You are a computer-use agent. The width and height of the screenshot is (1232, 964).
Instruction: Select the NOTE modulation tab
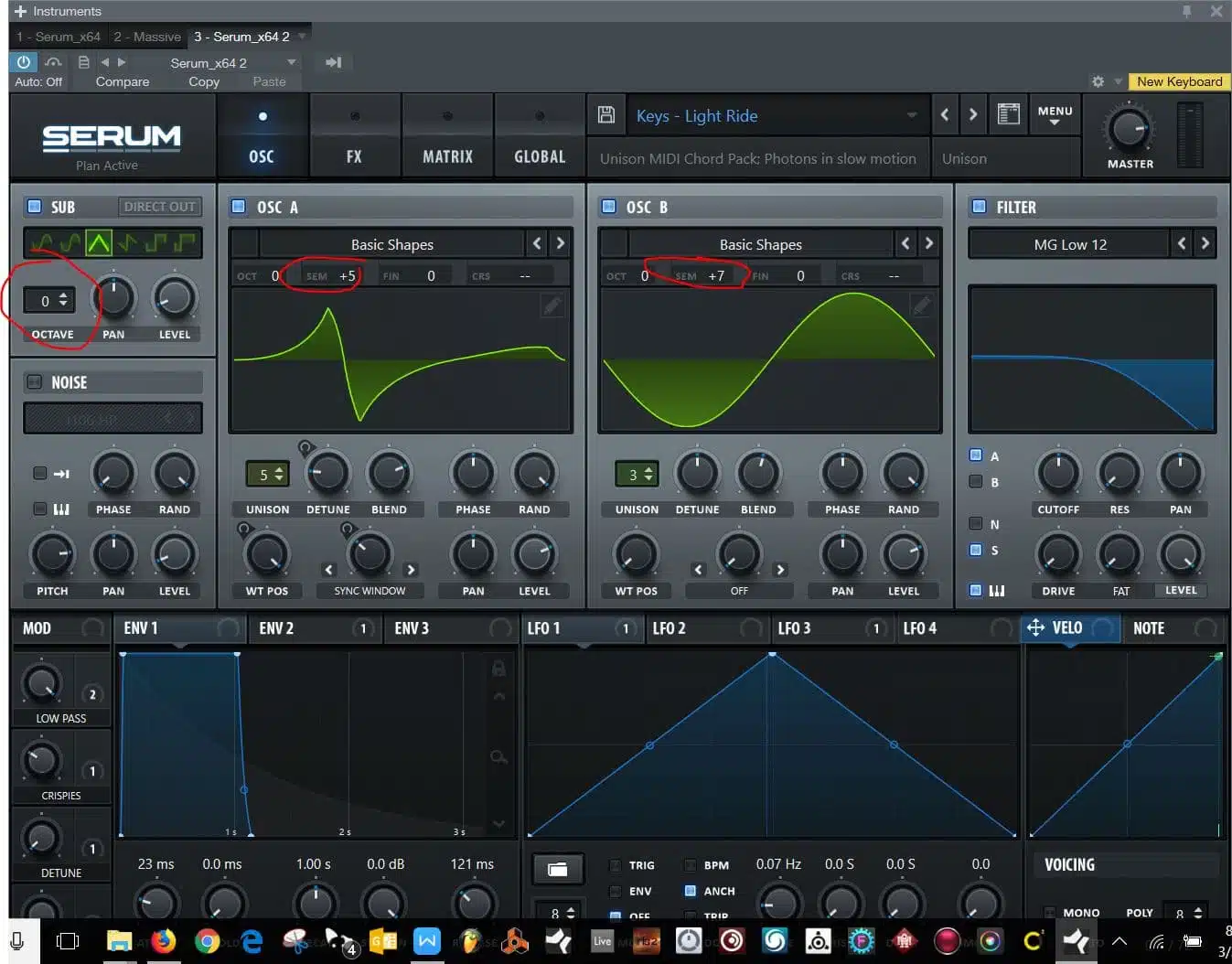1174,628
